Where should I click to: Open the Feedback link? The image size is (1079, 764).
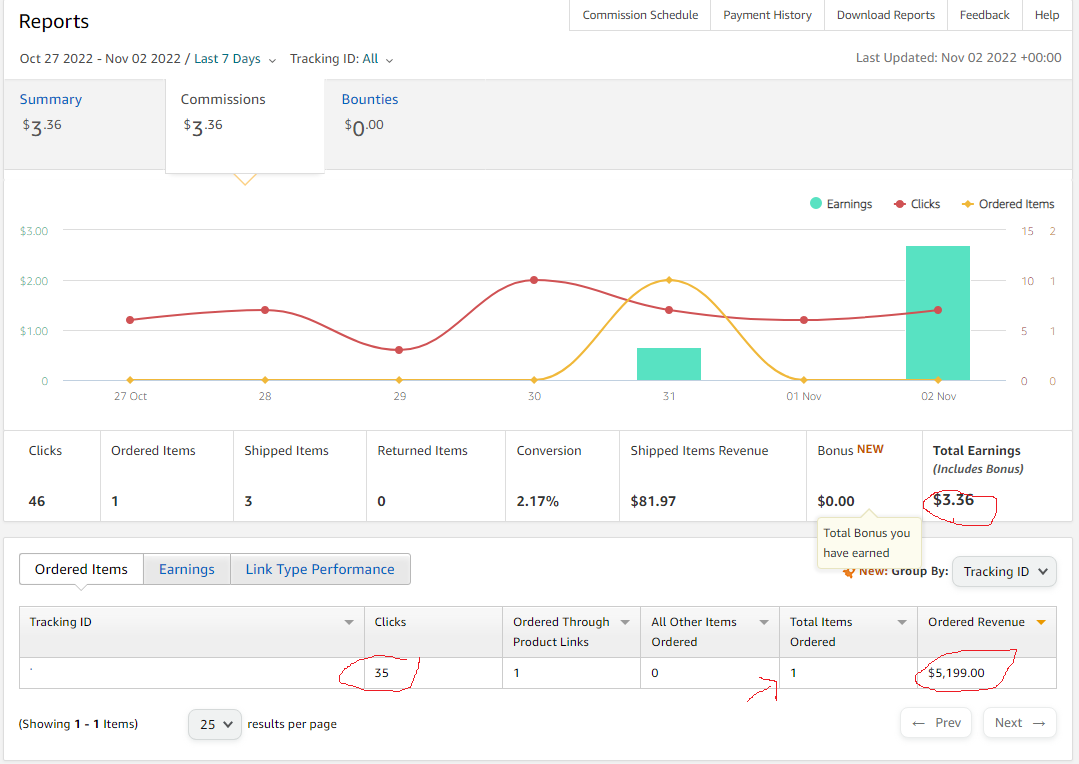click(x=984, y=15)
